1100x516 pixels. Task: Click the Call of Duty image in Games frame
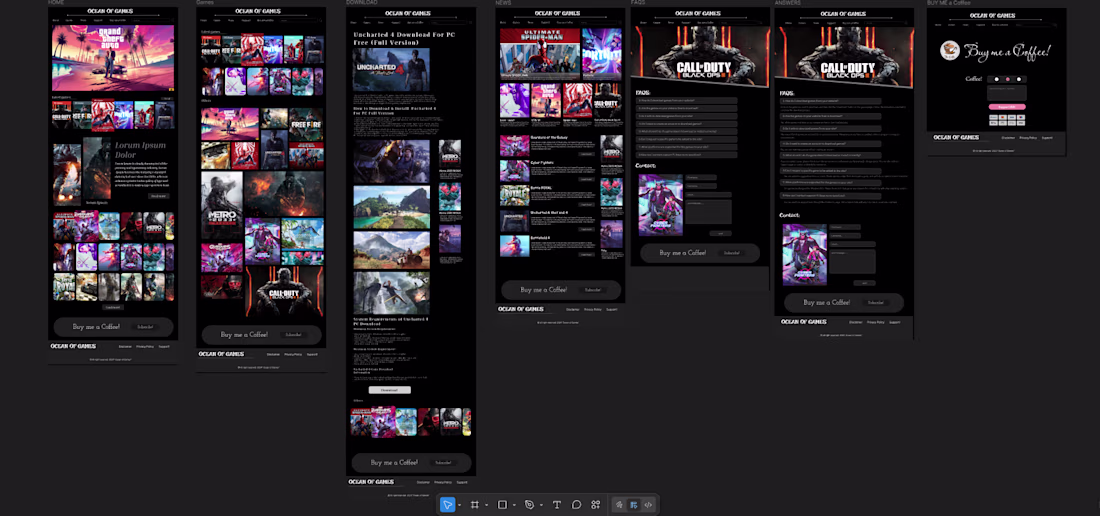[x=283, y=291]
